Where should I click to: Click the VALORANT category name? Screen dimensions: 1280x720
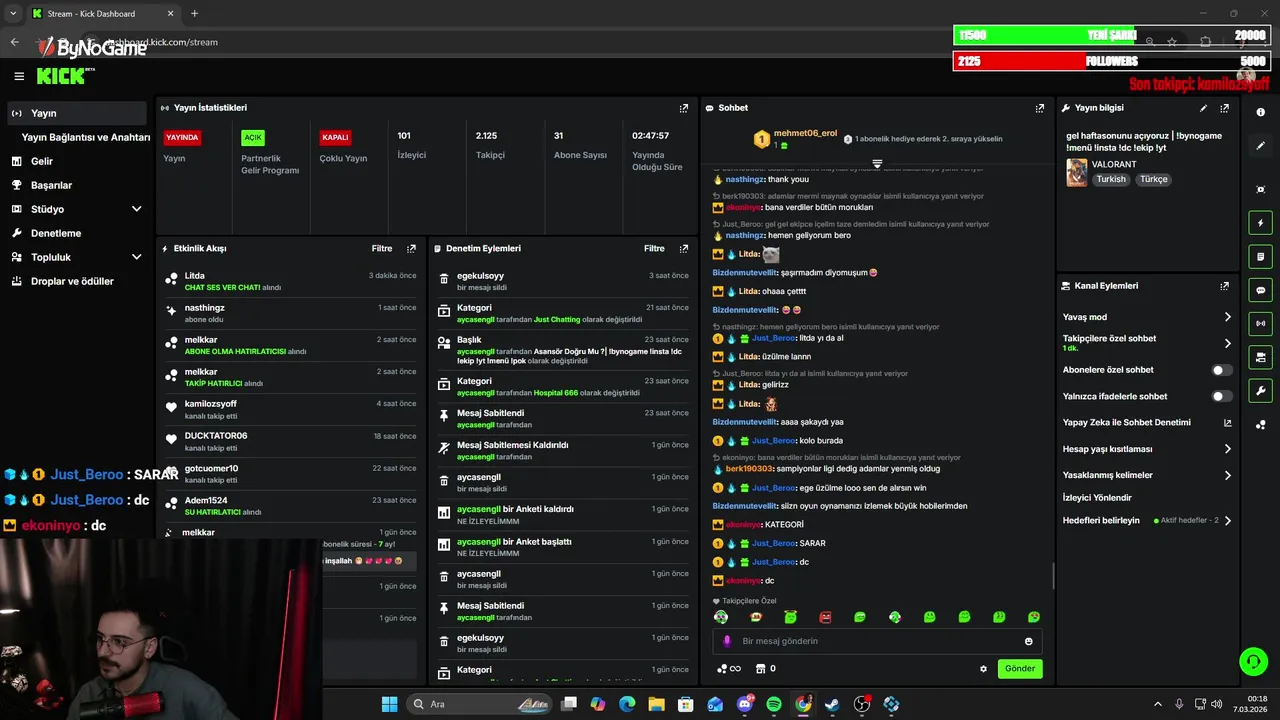click(x=1115, y=164)
